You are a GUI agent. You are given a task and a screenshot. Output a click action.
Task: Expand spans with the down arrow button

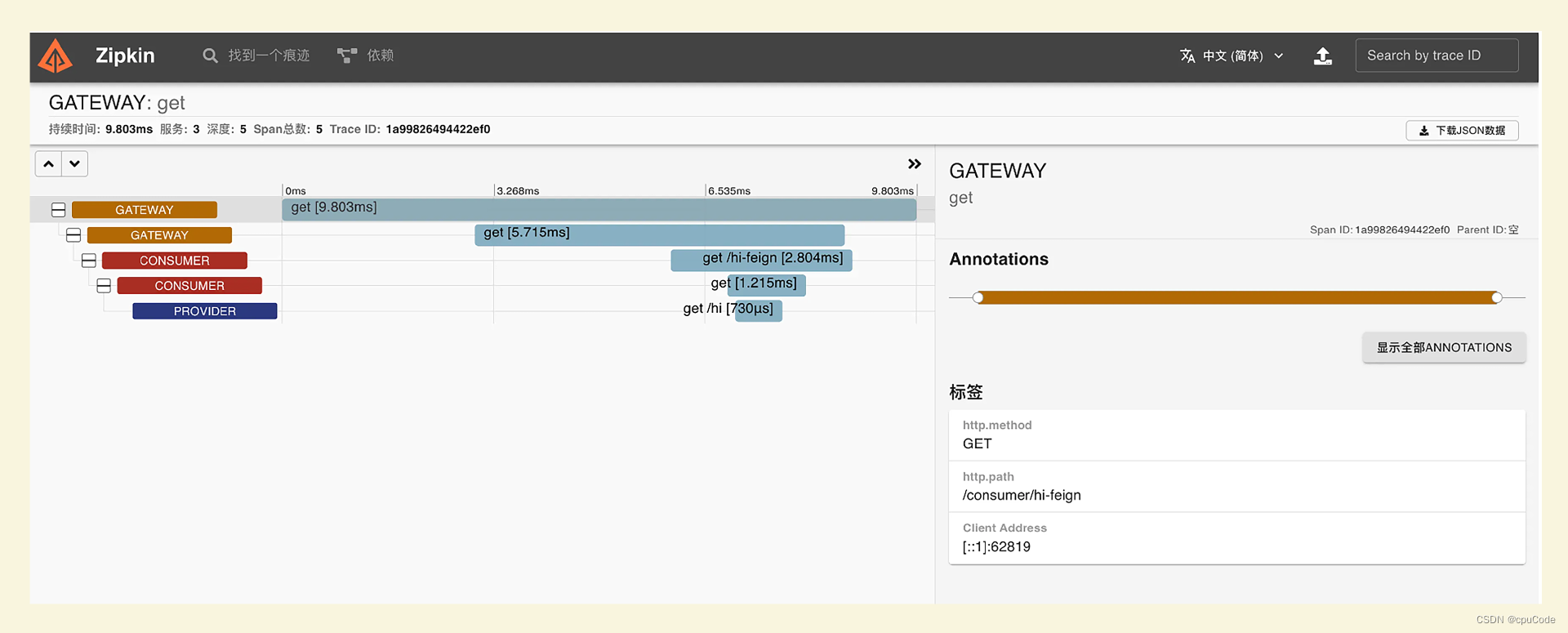point(75,164)
